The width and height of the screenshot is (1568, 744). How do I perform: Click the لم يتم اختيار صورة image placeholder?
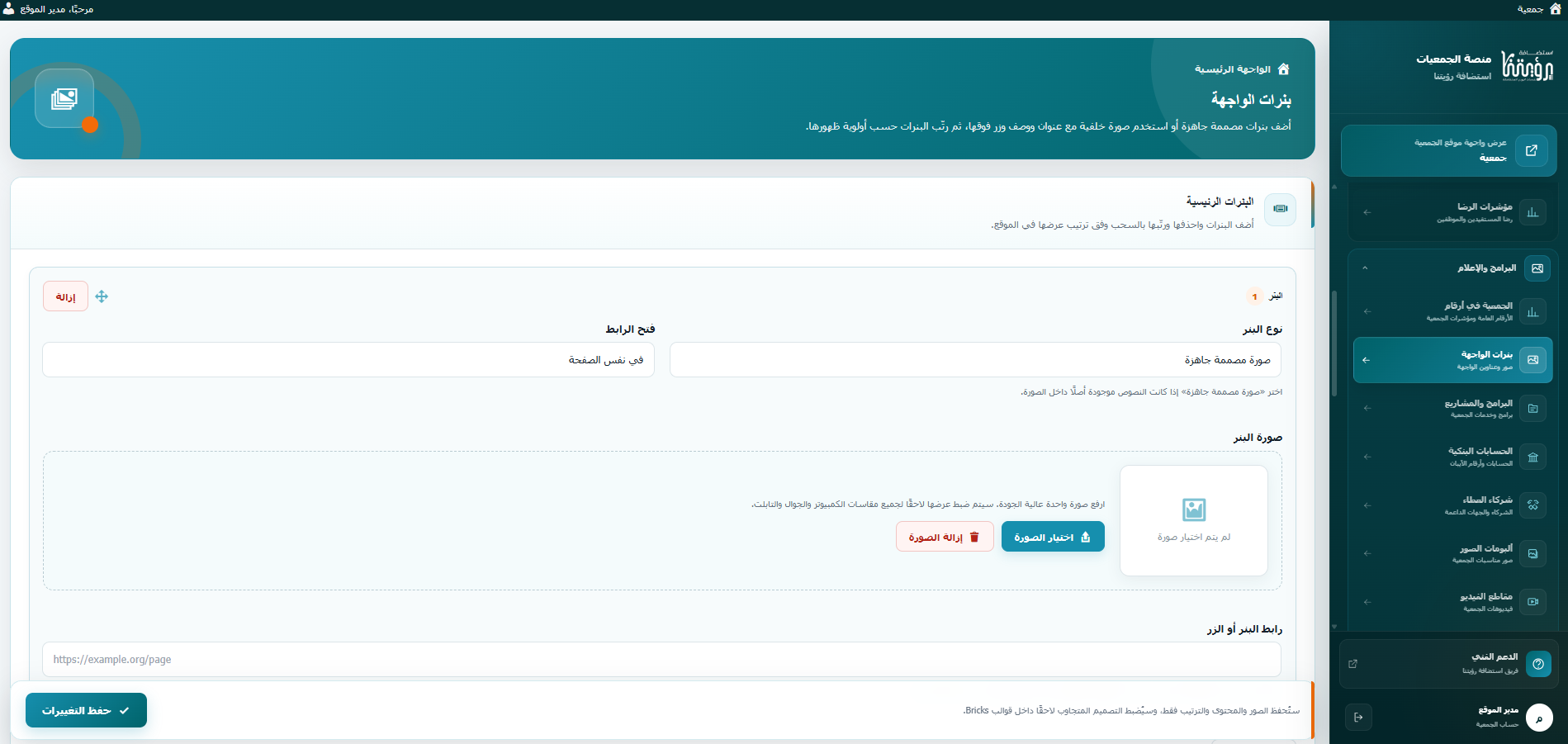click(x=1194, y=520)
